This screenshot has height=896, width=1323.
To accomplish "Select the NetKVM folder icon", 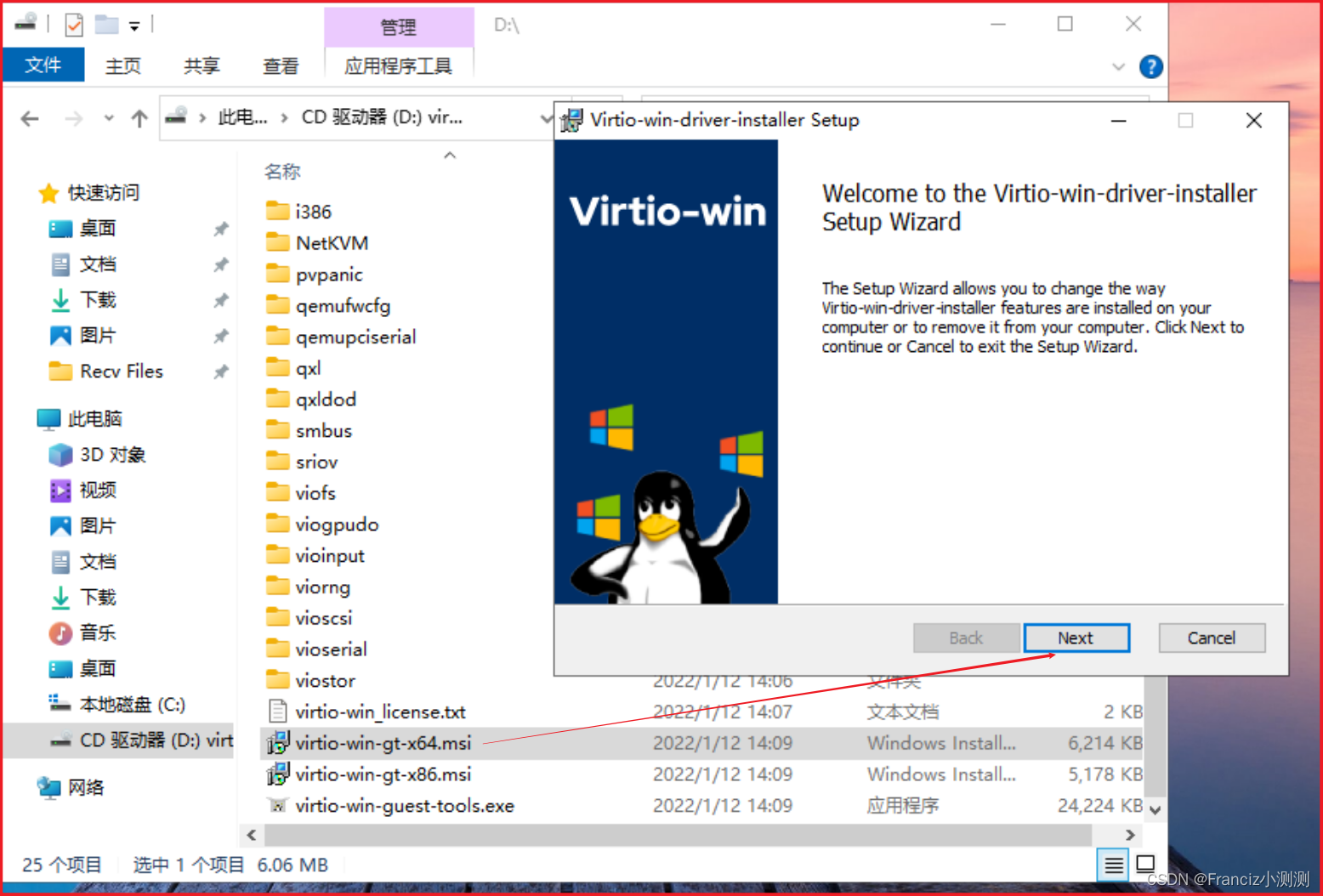I will point(277,242).
